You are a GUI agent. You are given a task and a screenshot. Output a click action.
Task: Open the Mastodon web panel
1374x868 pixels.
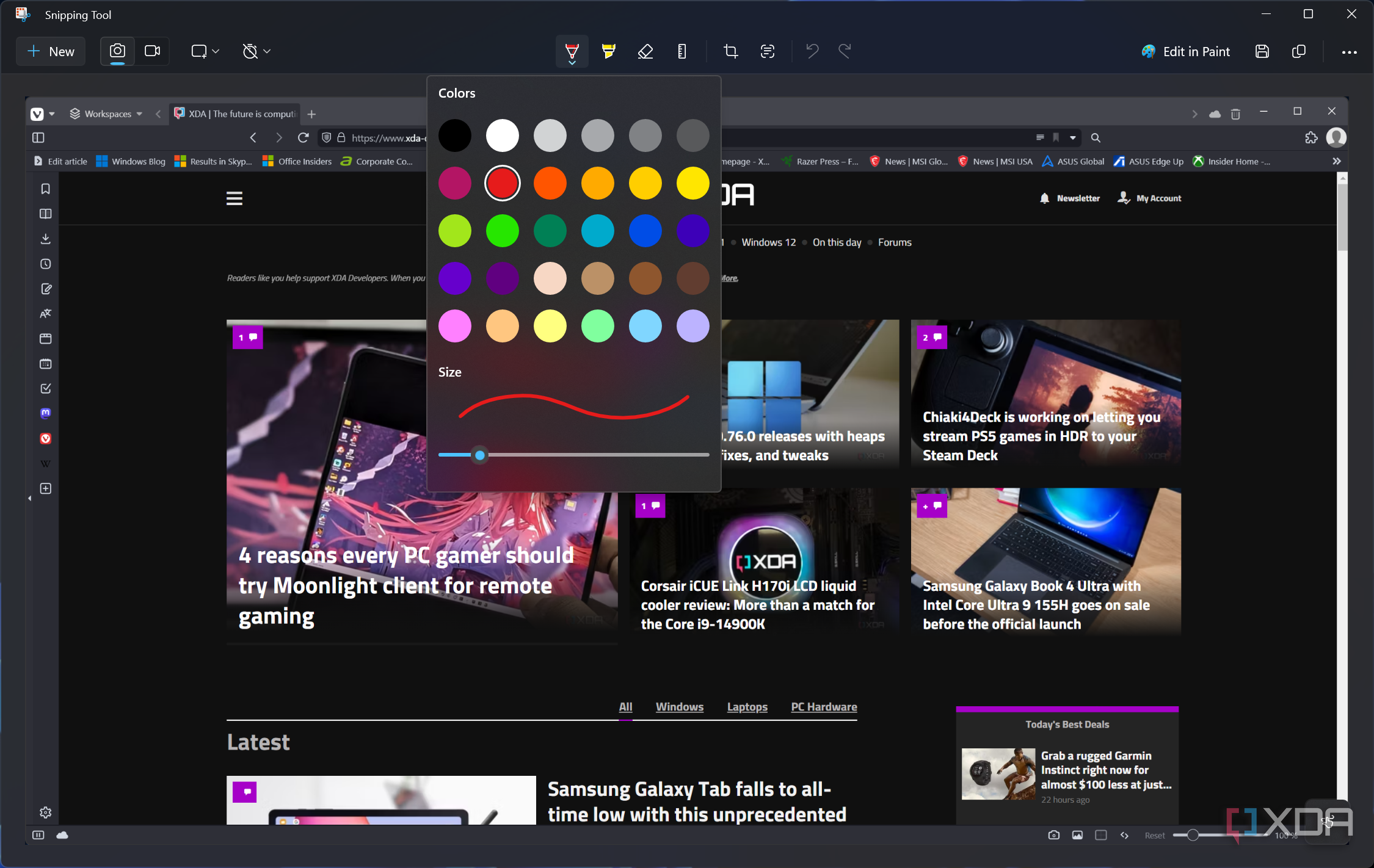tap(45, 413)
